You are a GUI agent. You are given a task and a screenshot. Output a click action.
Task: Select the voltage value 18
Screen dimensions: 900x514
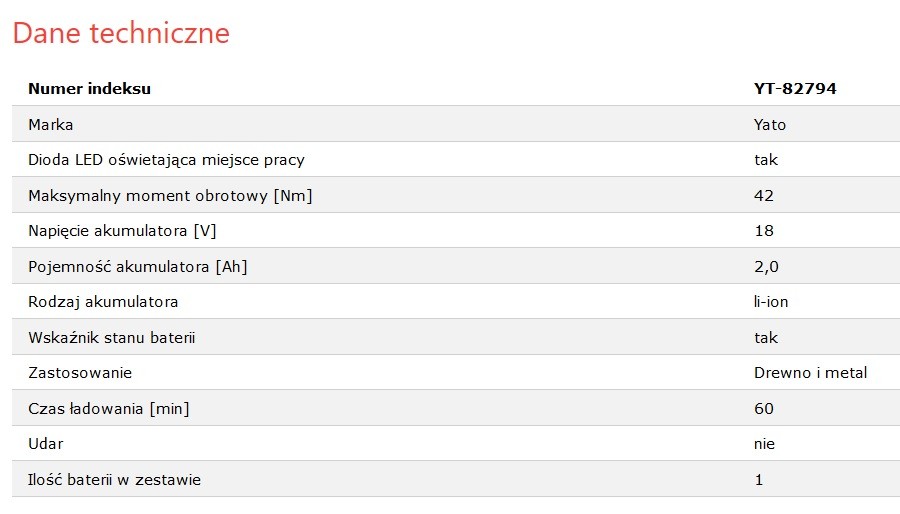pyautogui.click(x=763, y=231)
